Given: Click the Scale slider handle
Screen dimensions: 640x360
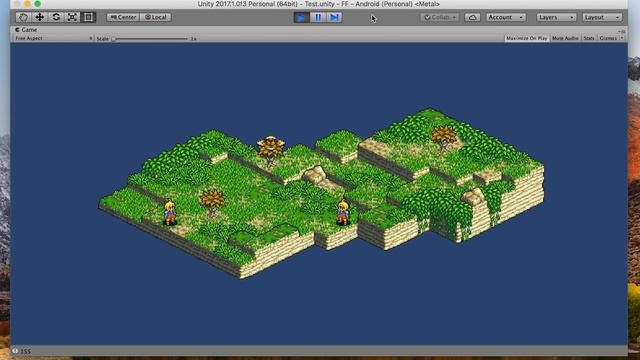Looking at the screenshot, I should [x=113, y=39].
